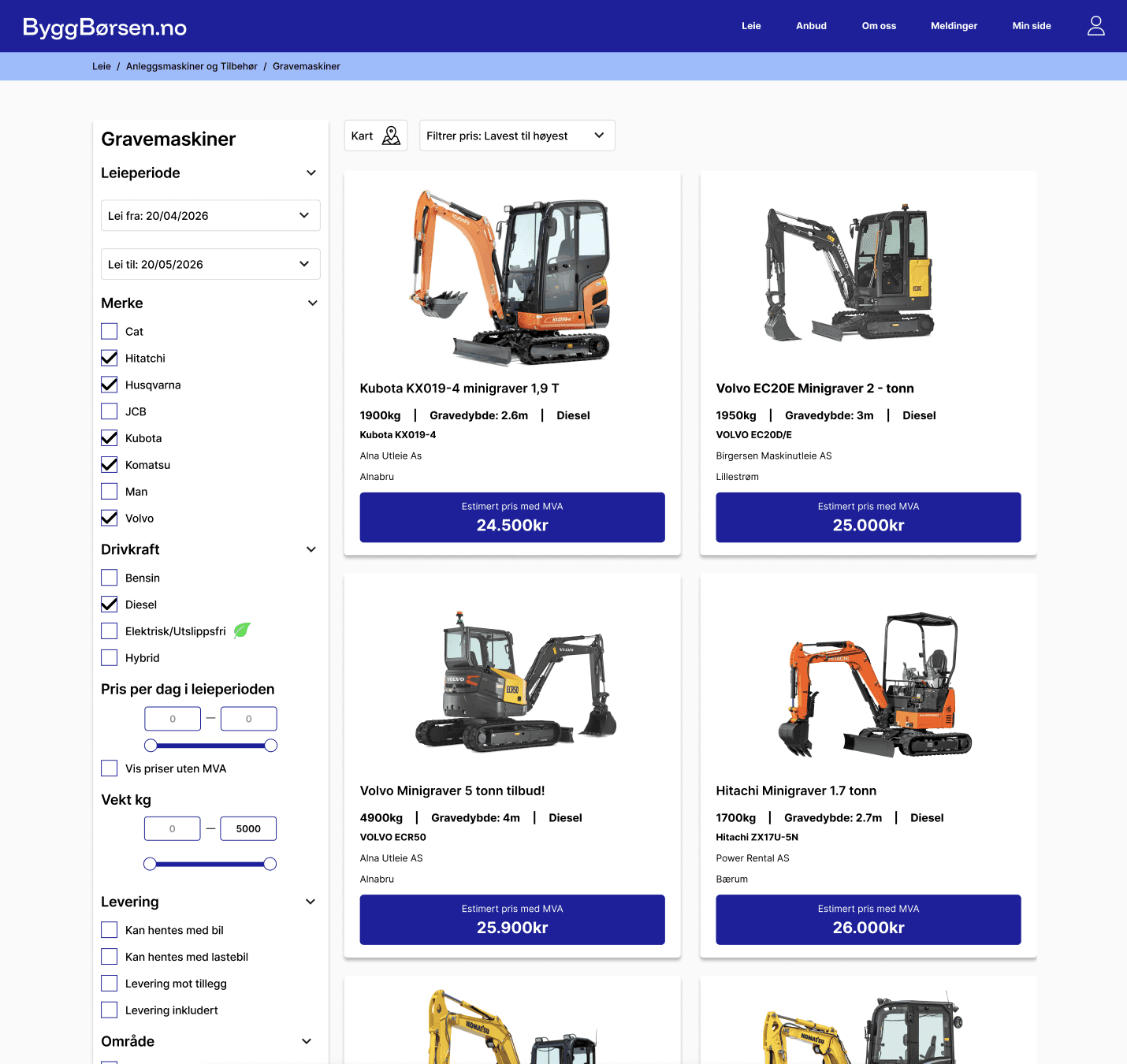1127x1064 pixels.
Task: Open the user profile icon
Action: click(x=1095, y=26)
